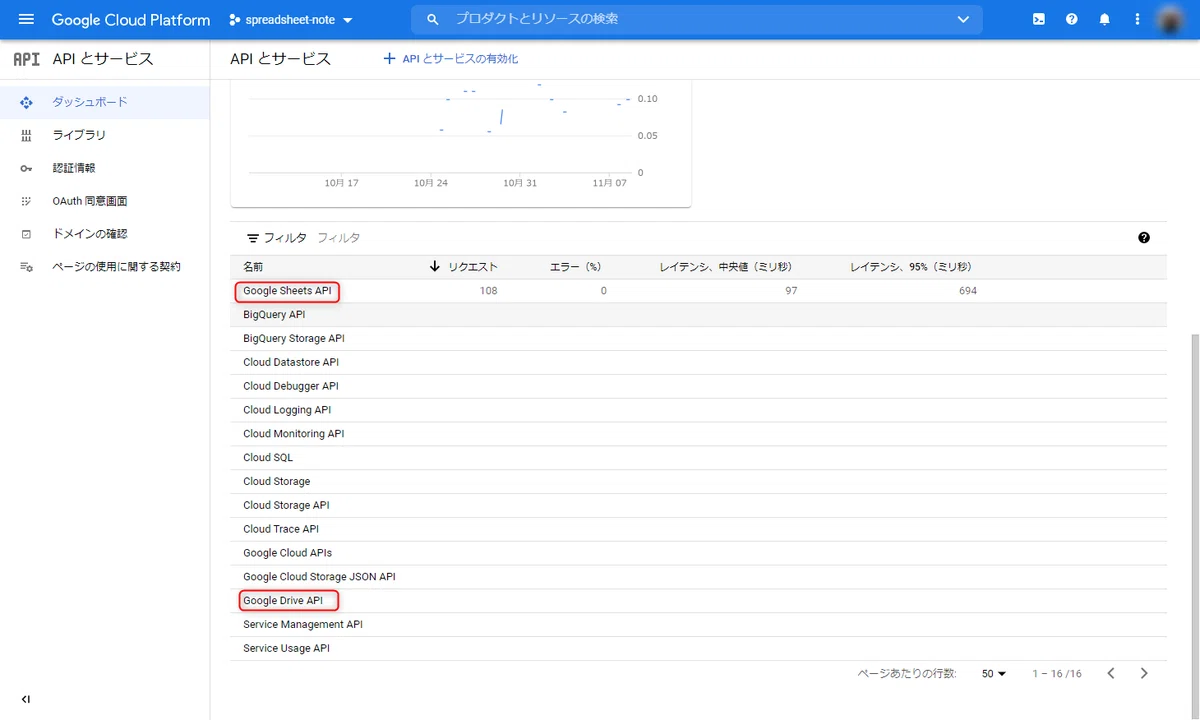Open Service Management API link

(303, 625)
